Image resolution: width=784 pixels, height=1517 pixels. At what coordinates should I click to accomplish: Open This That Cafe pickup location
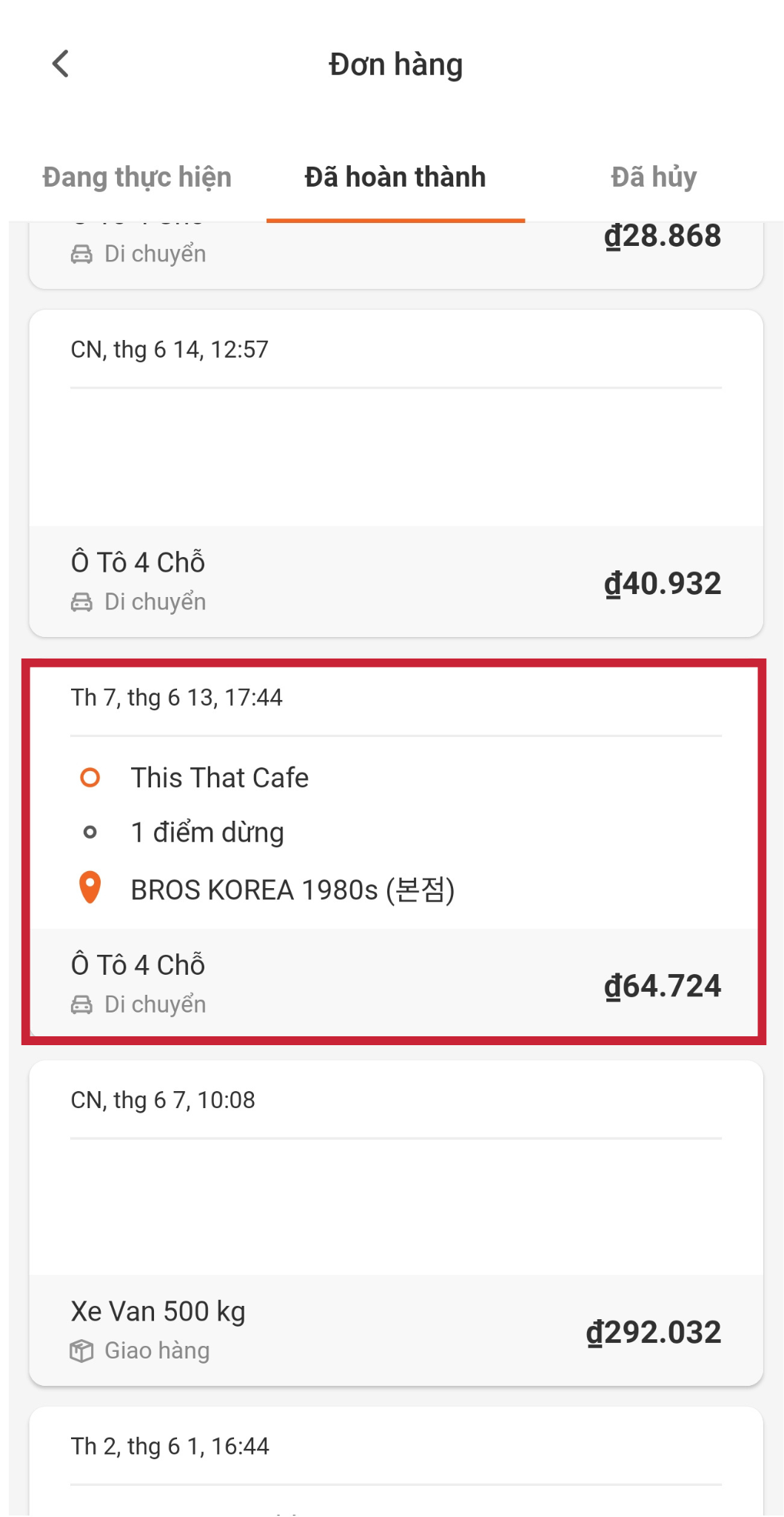click(220, 778)
